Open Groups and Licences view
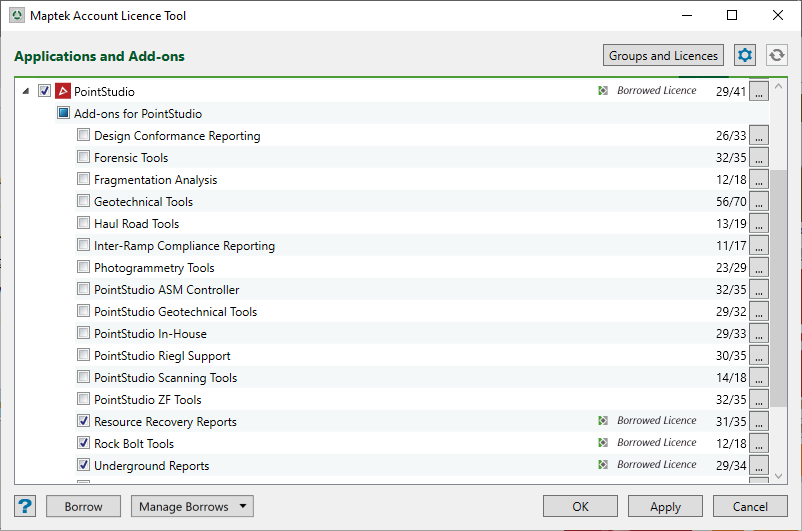 point(663,55)
